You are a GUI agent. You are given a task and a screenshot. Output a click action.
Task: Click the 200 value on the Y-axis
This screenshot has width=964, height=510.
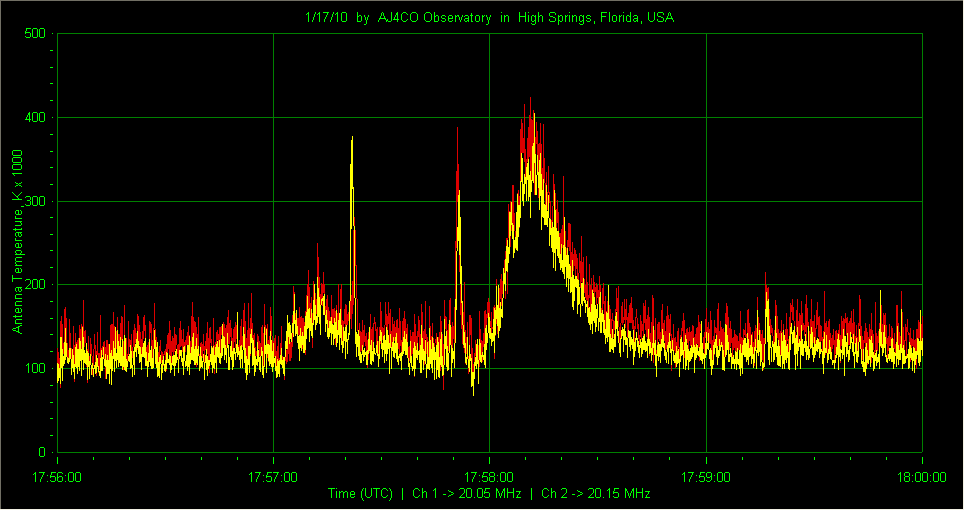click(35, 284)
